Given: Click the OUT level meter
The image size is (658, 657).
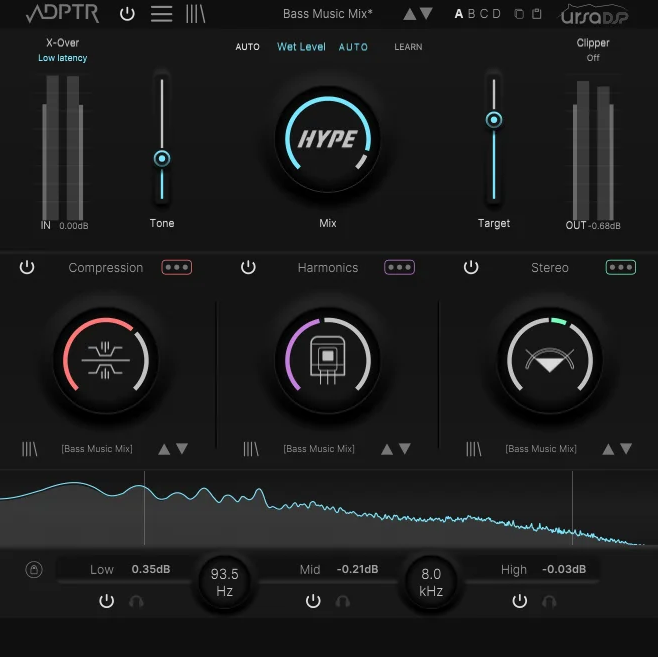Looking at the screenshot, I should click(x=593, y=150).
